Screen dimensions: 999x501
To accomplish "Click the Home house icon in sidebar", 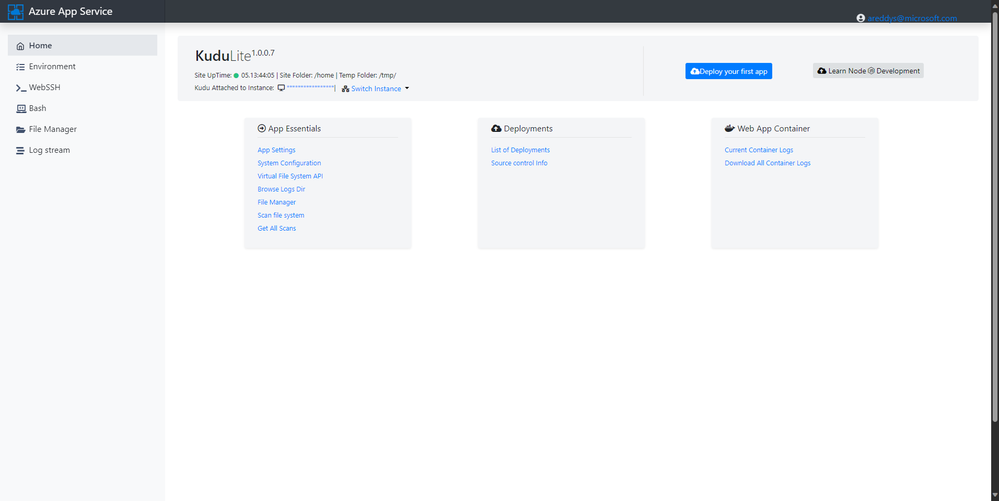I will [20, 46].
